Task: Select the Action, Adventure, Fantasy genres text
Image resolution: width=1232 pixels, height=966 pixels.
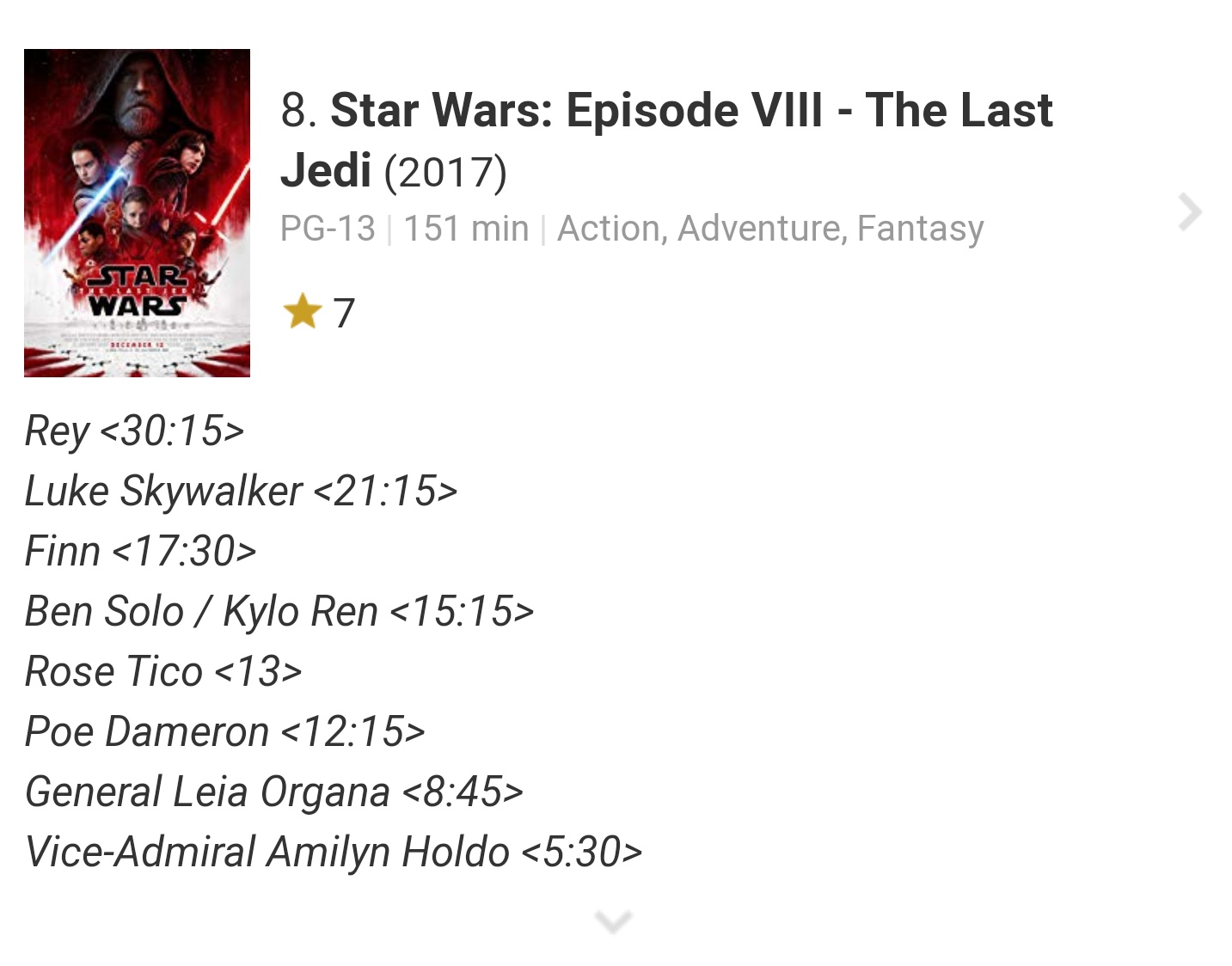Action: tap(770, 229)
